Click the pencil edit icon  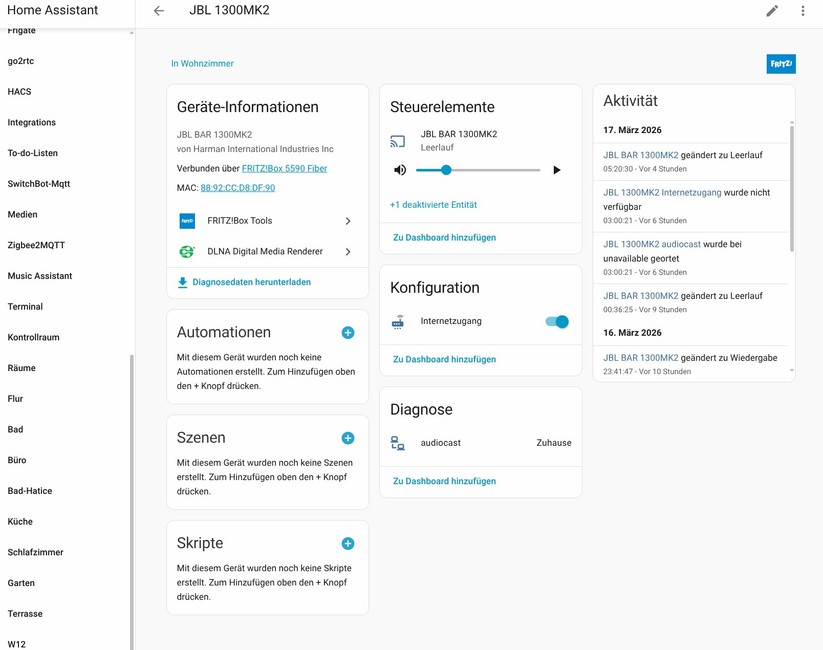pos(772,11)
